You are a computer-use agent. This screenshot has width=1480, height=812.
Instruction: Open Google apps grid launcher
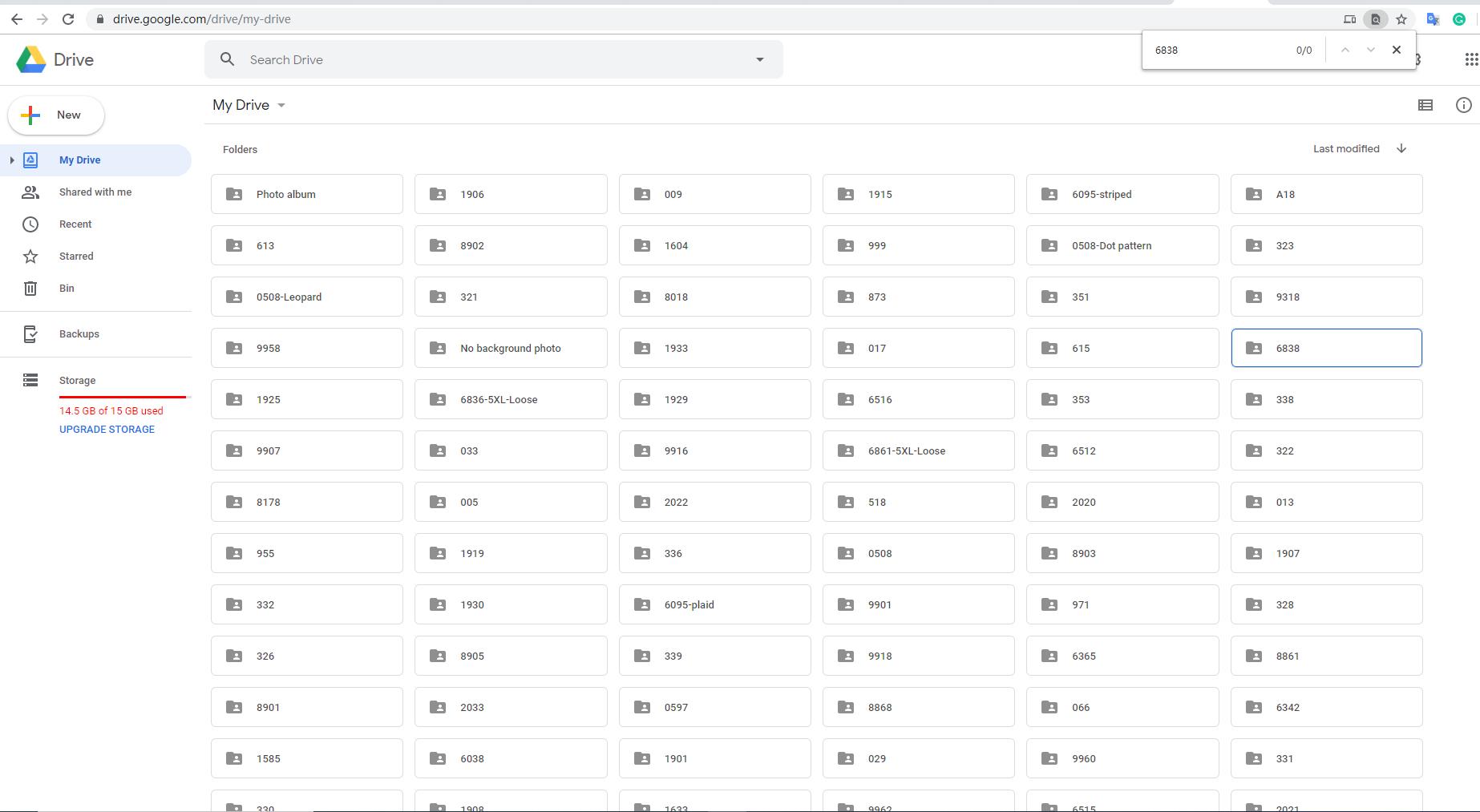[x=1470, y=59]
